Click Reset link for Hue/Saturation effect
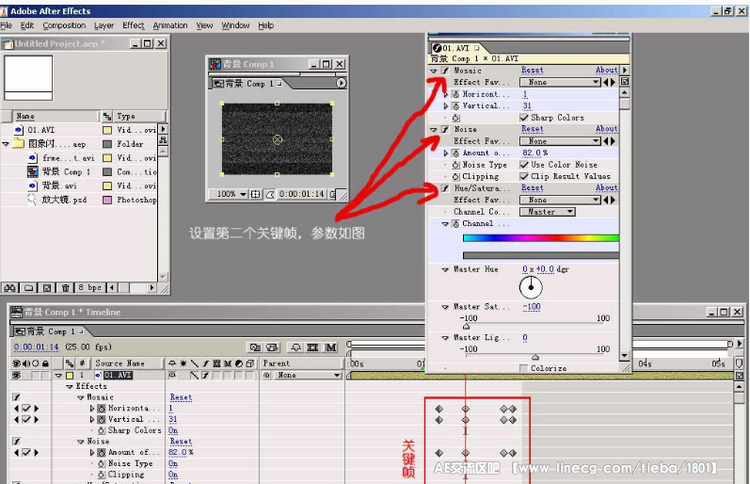Image resolution: width=750 pixels, height=484 pixels. pyautogui.click(x=532, y=188)
